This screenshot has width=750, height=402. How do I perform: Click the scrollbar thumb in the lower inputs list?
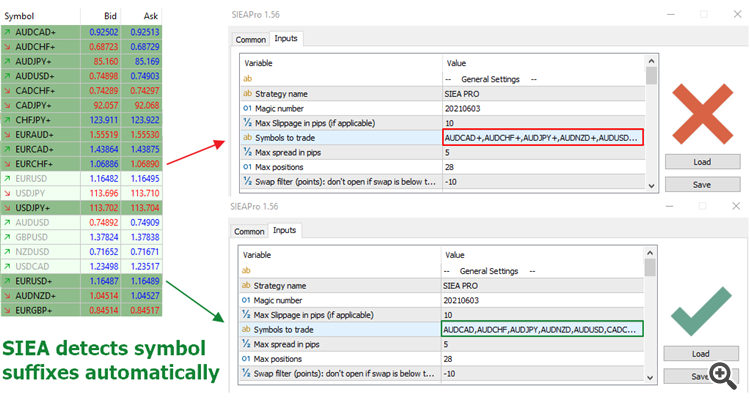coord(650,267)
